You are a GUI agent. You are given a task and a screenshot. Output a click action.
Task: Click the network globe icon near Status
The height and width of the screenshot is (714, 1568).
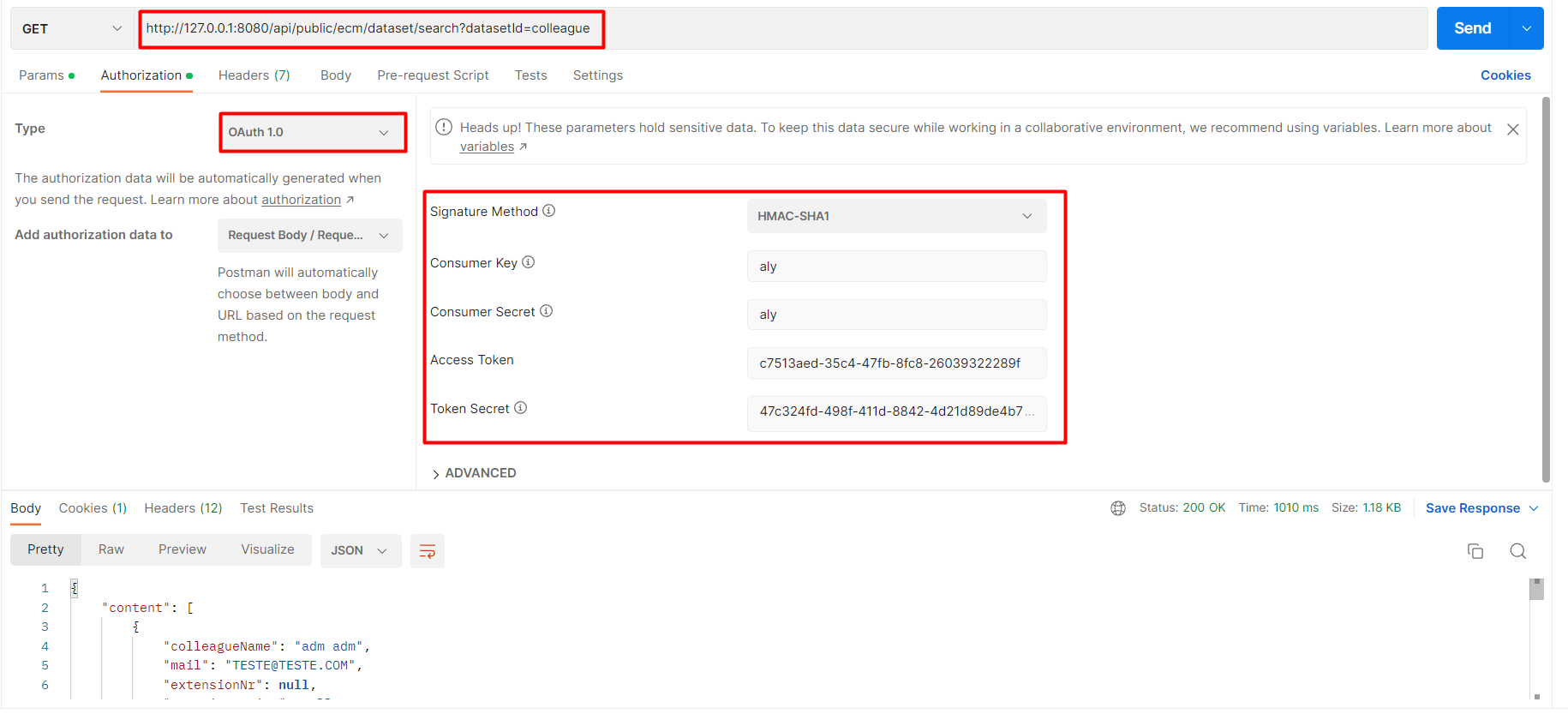[x=1118, y=508]
